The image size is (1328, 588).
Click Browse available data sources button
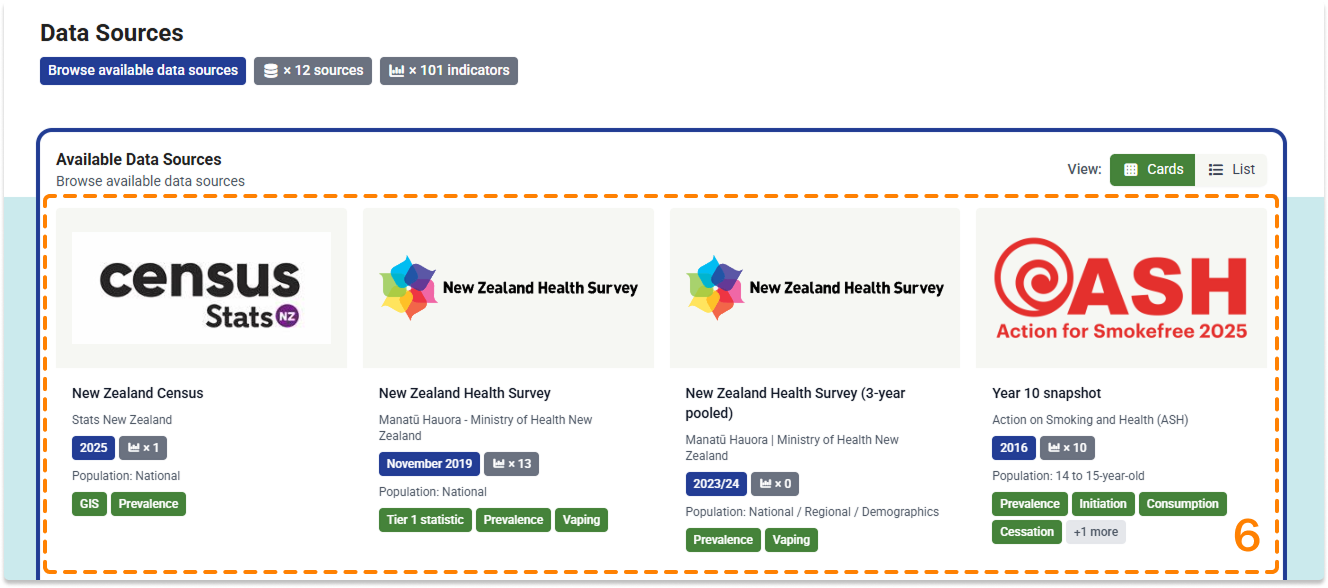coord(143,71)
